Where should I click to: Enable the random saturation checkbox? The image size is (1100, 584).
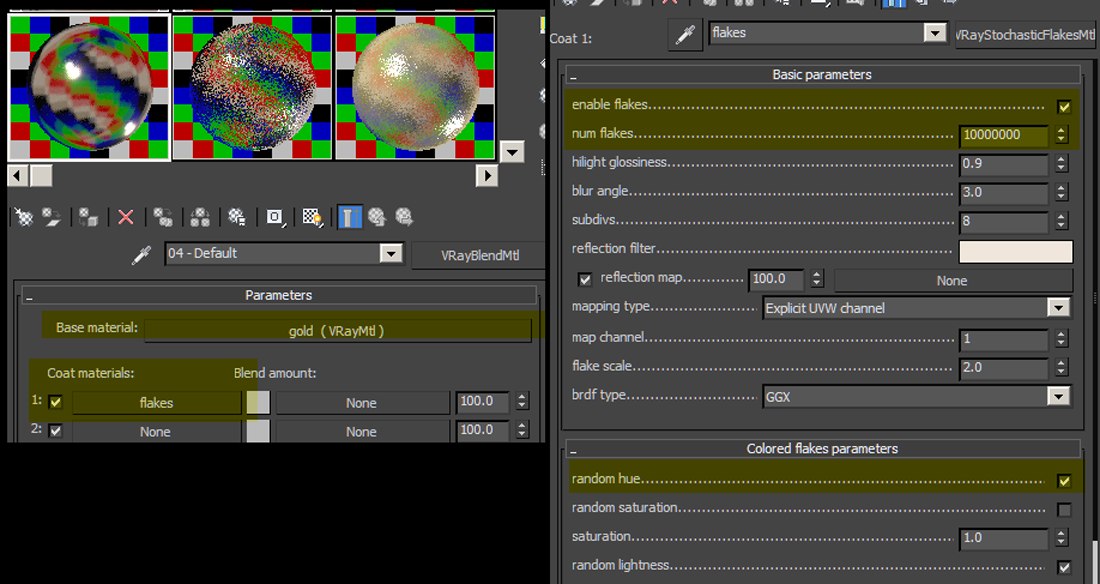[x=1066, y=509]
